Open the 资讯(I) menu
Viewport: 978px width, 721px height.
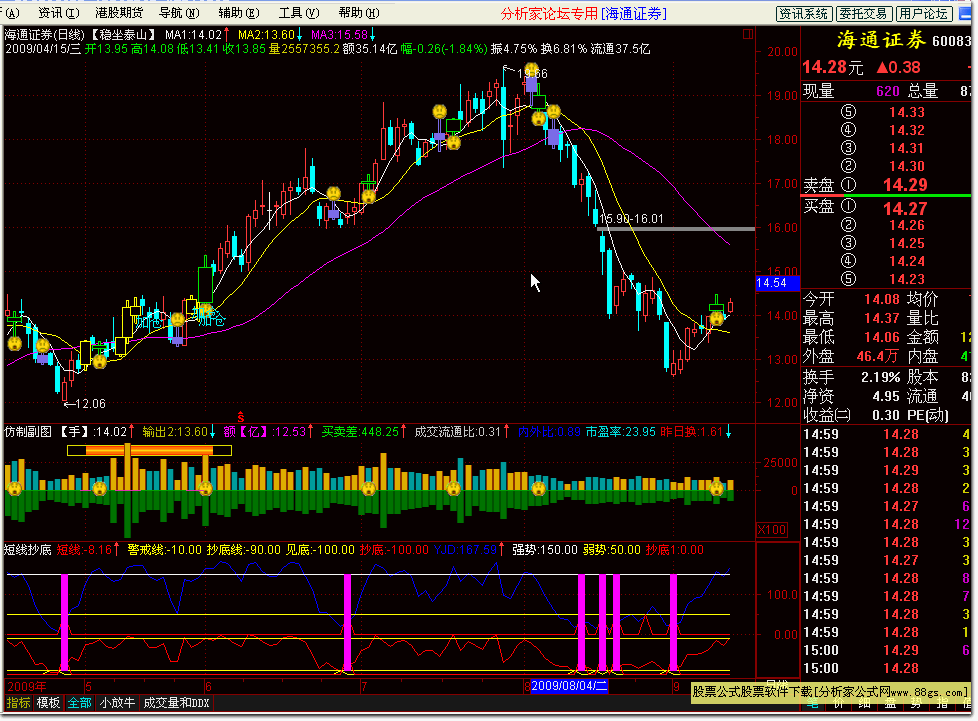point(59,12)
